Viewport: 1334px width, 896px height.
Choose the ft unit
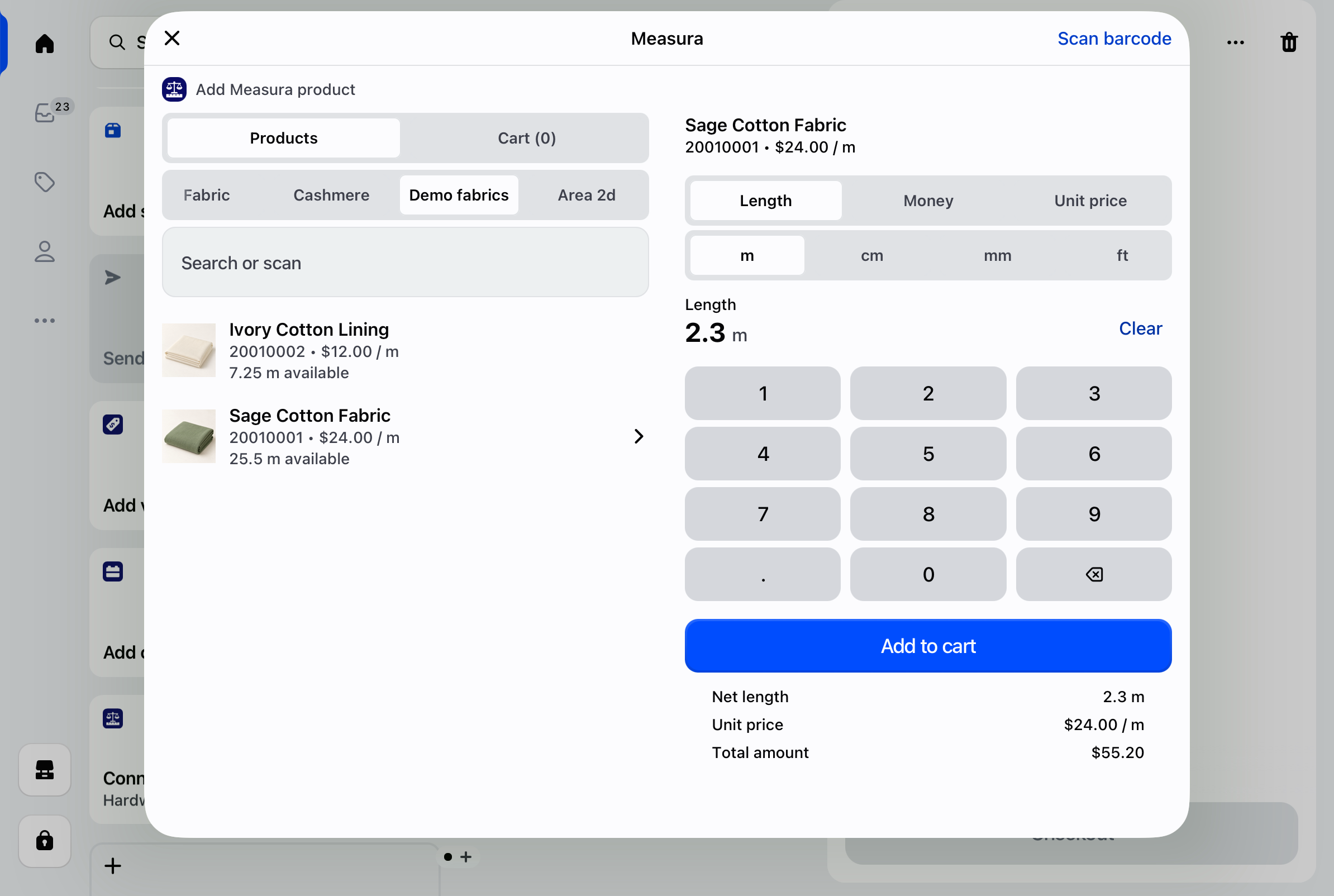pyautogui.click(x=1122, y=255)
